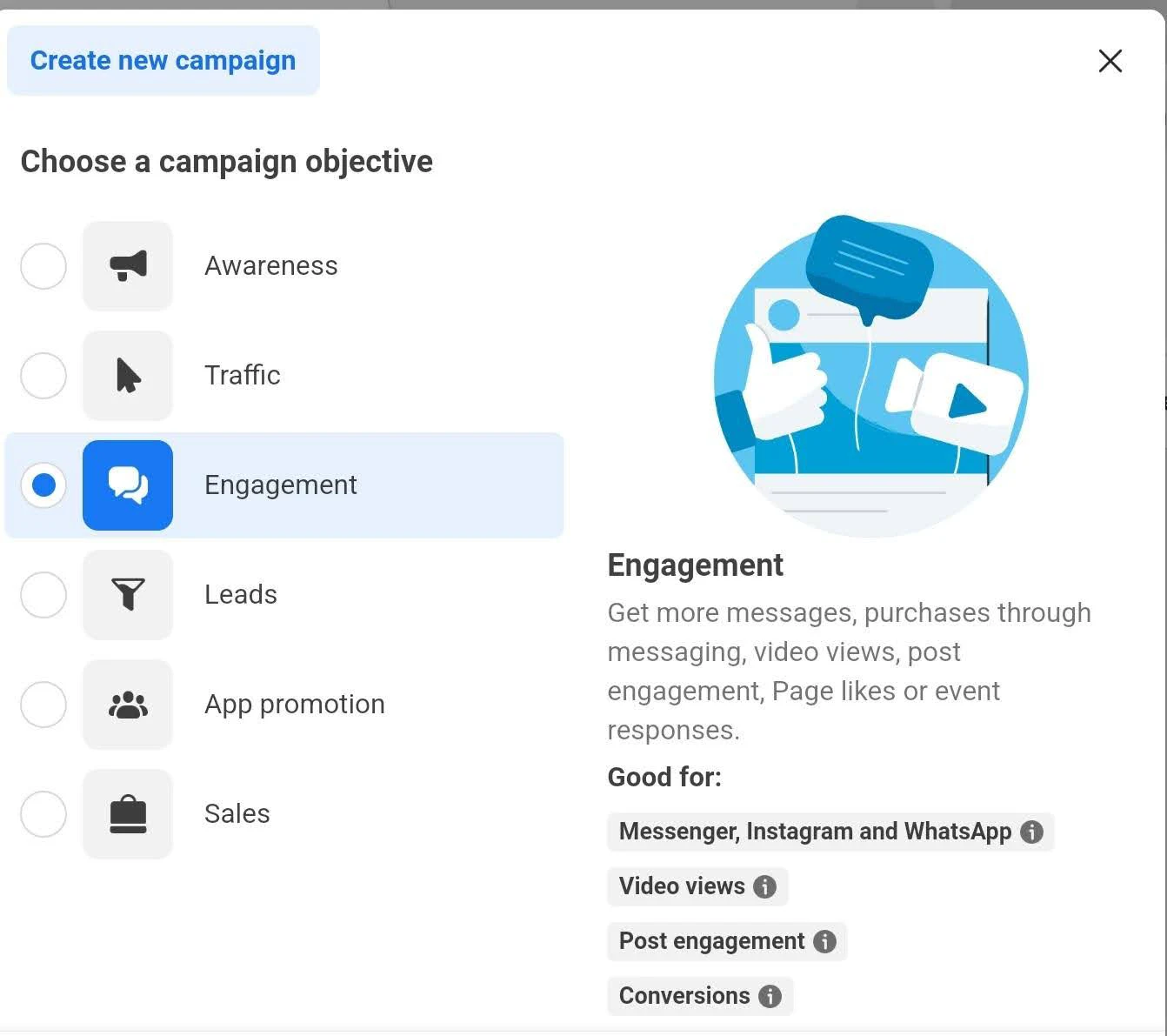1167x1036 pixels.
Task: Deselect the Engagement radio button
Action: (43, 485)
